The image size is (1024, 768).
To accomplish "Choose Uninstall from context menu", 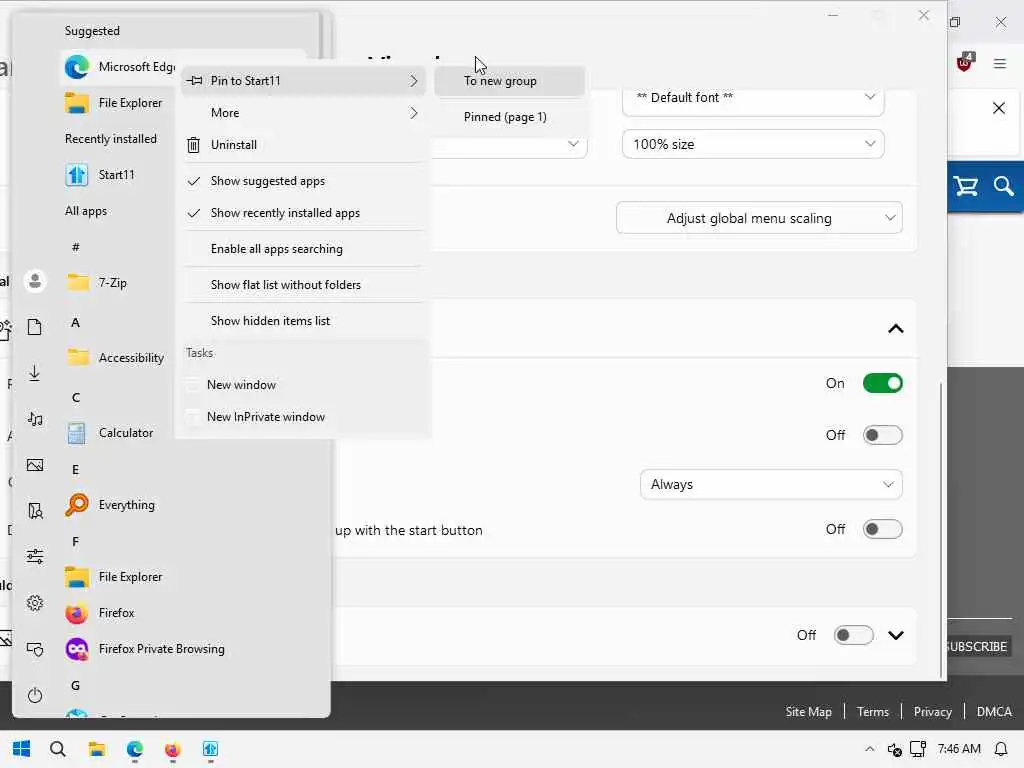I will point(304,145).
